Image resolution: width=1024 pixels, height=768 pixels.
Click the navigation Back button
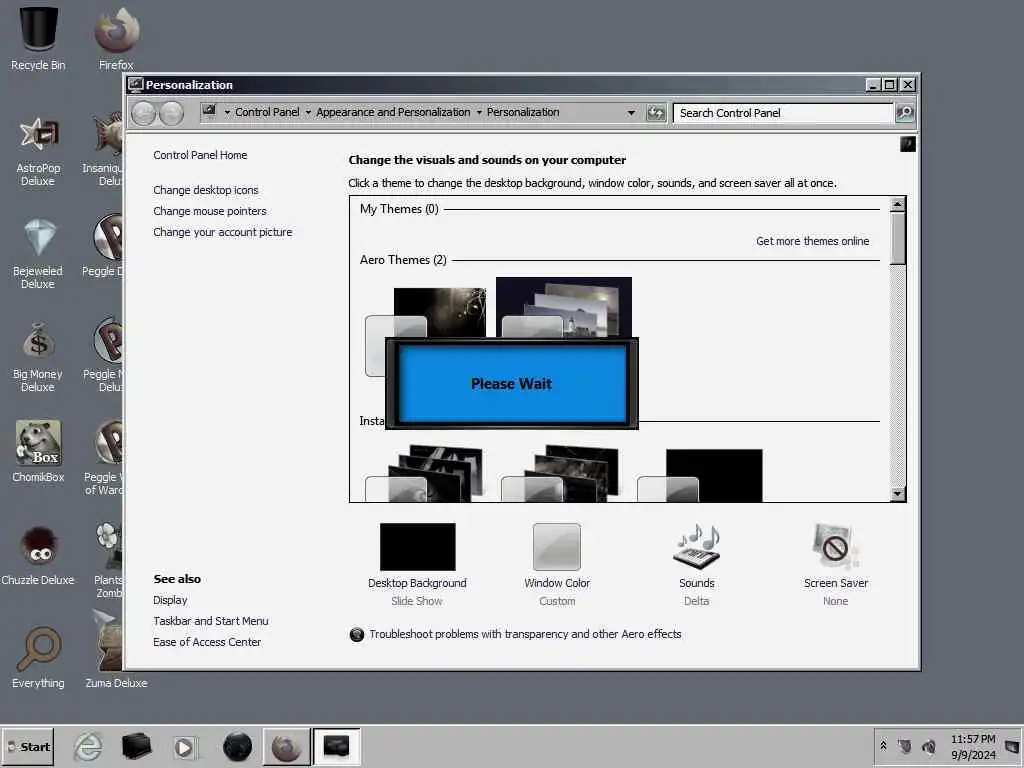pos(144,114)
